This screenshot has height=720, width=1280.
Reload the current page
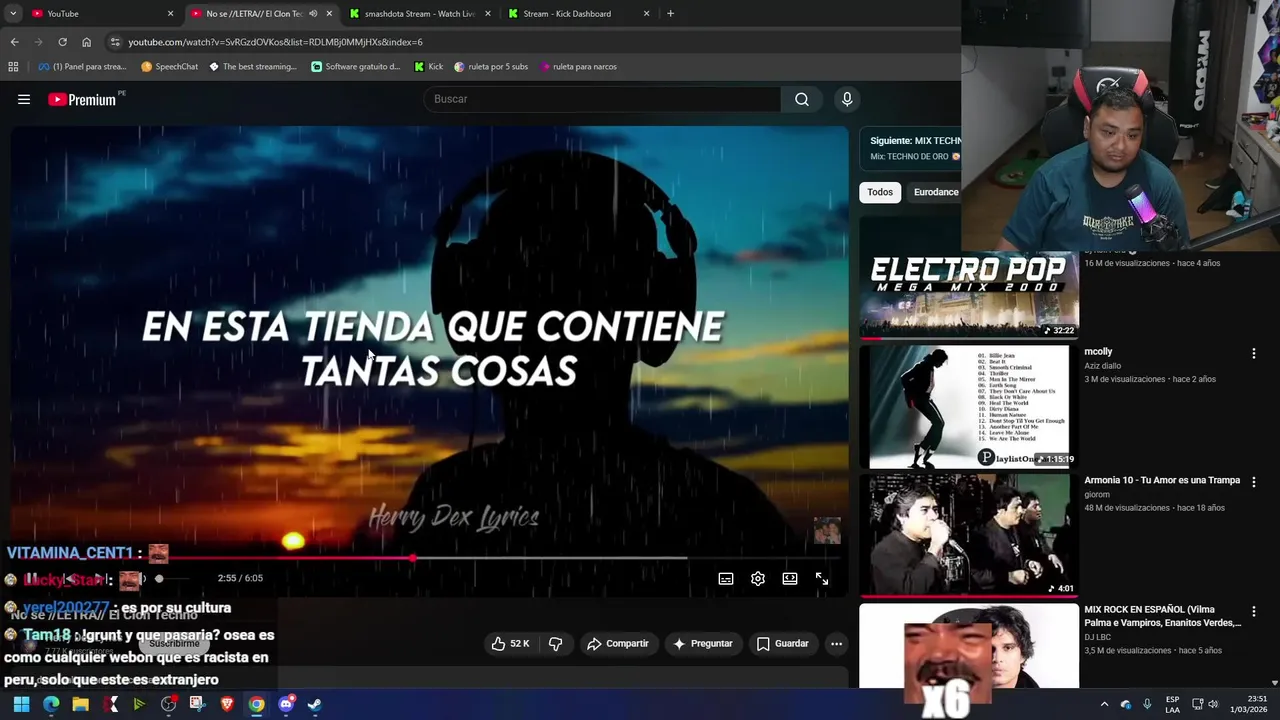tap(62, 42)
